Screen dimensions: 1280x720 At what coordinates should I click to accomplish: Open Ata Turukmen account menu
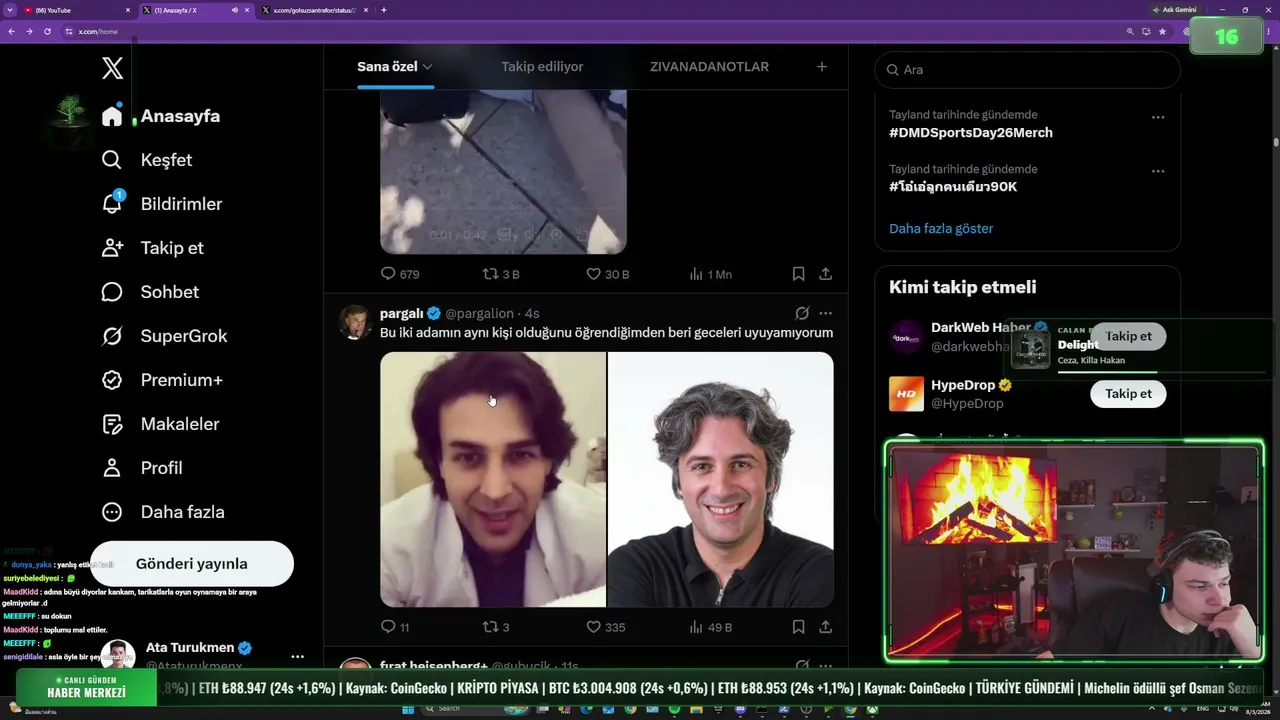point(297,657)
